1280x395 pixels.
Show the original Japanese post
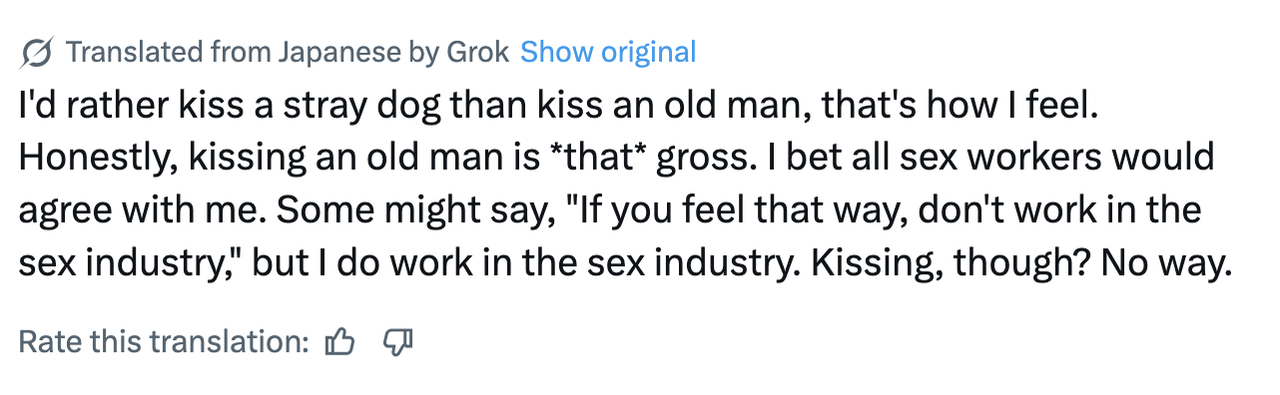(x=608, y=51)
